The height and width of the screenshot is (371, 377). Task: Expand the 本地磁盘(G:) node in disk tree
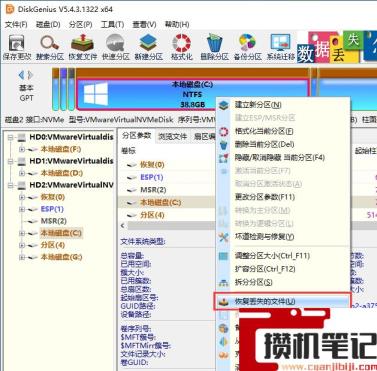(x=22, y=257)
